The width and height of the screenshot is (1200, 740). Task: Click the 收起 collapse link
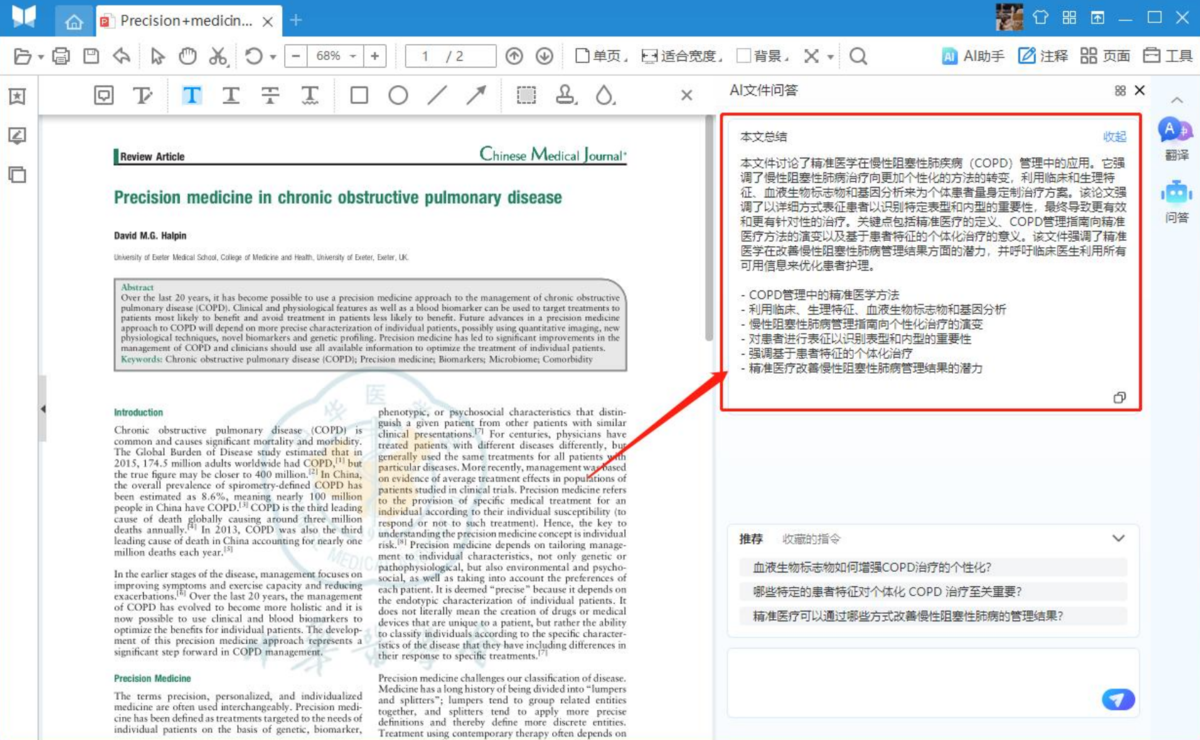tap(1114, 137)
